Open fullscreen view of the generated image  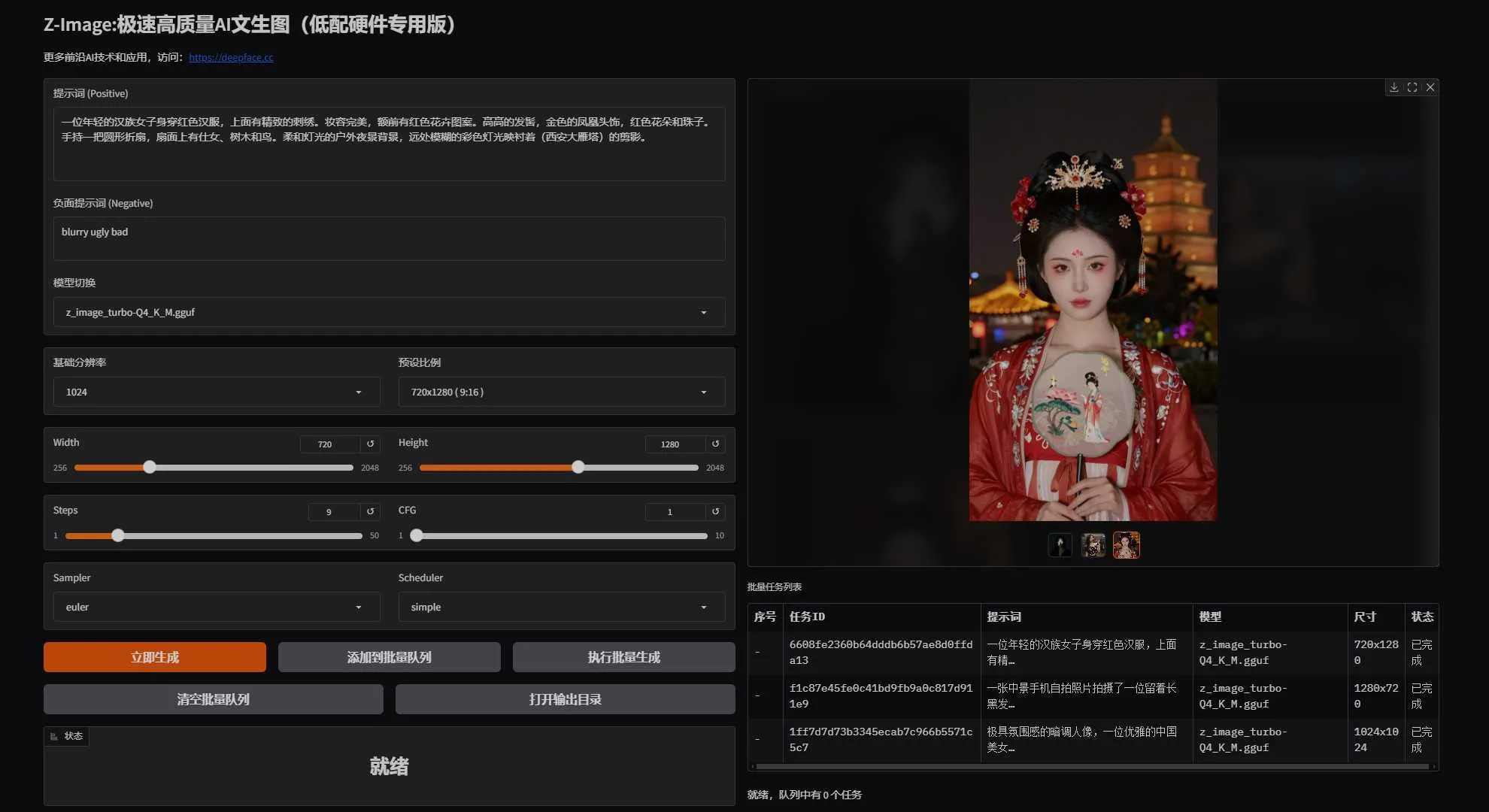1412,86
